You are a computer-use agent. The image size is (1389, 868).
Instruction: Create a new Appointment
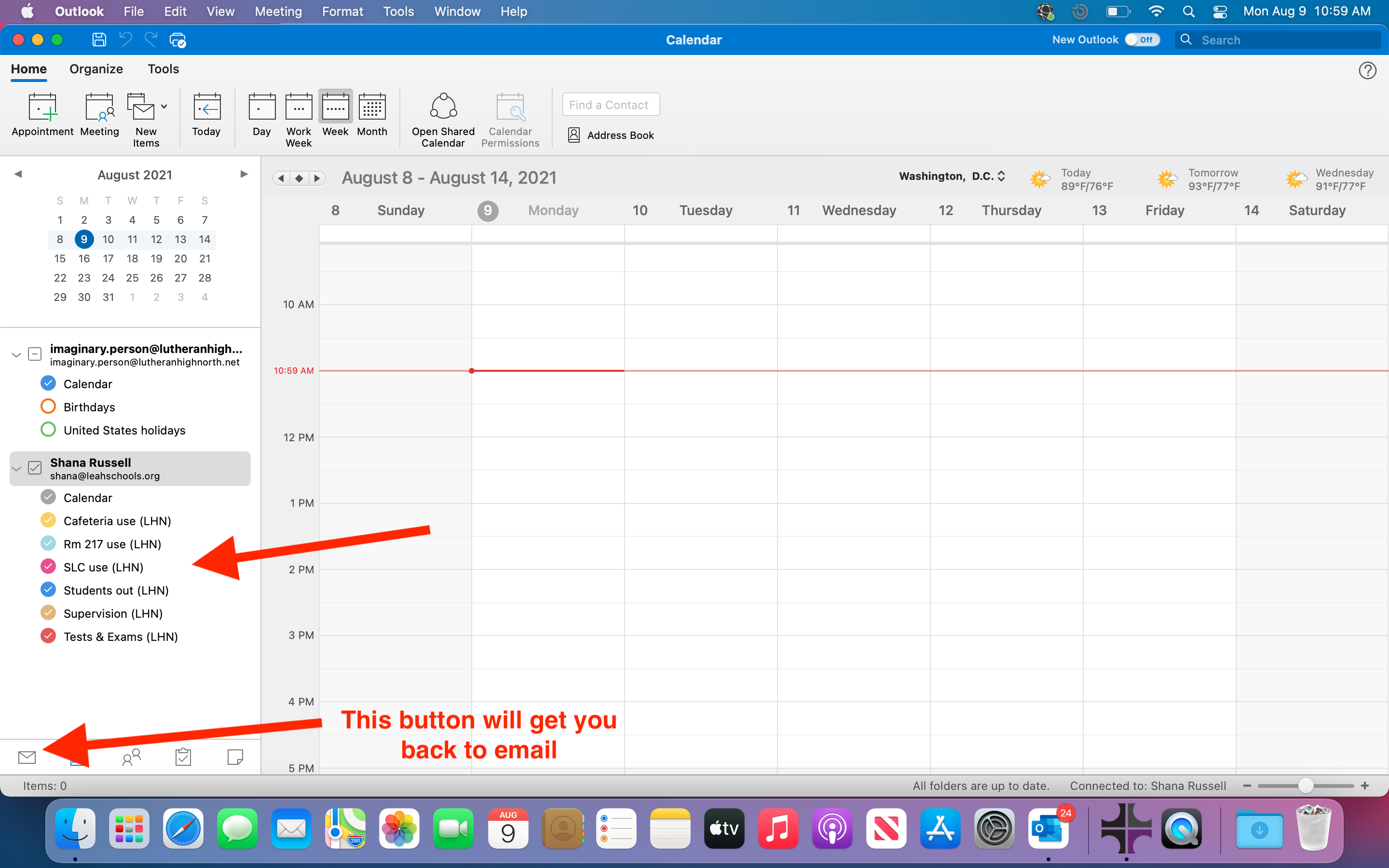click(42, 114)
